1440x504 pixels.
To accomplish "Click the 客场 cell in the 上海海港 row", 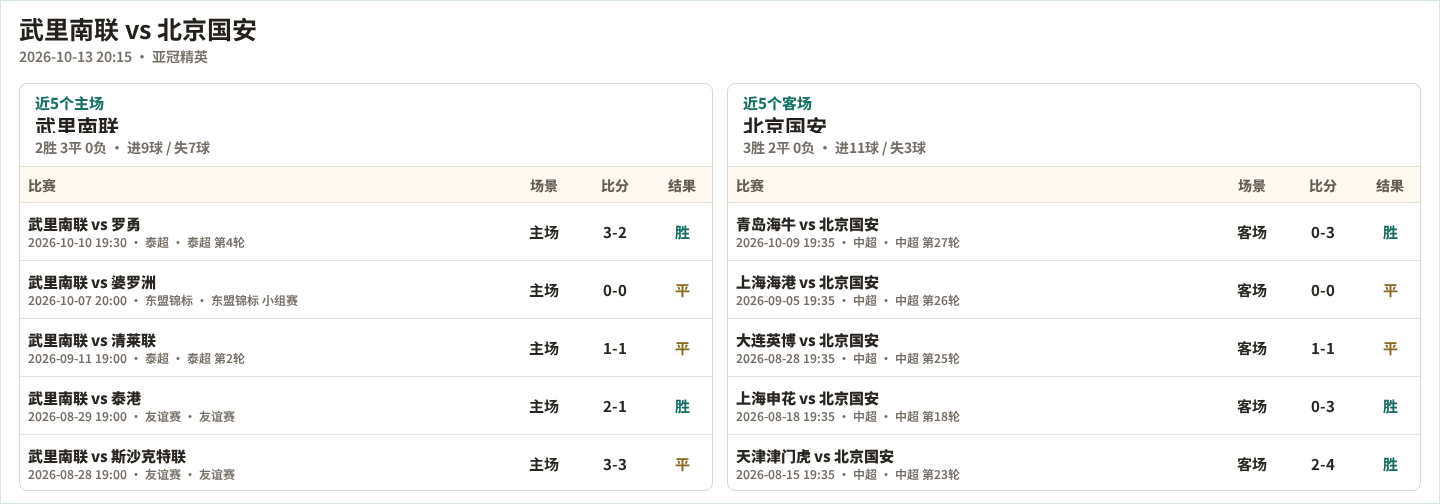I will [x=1252, y=290].
